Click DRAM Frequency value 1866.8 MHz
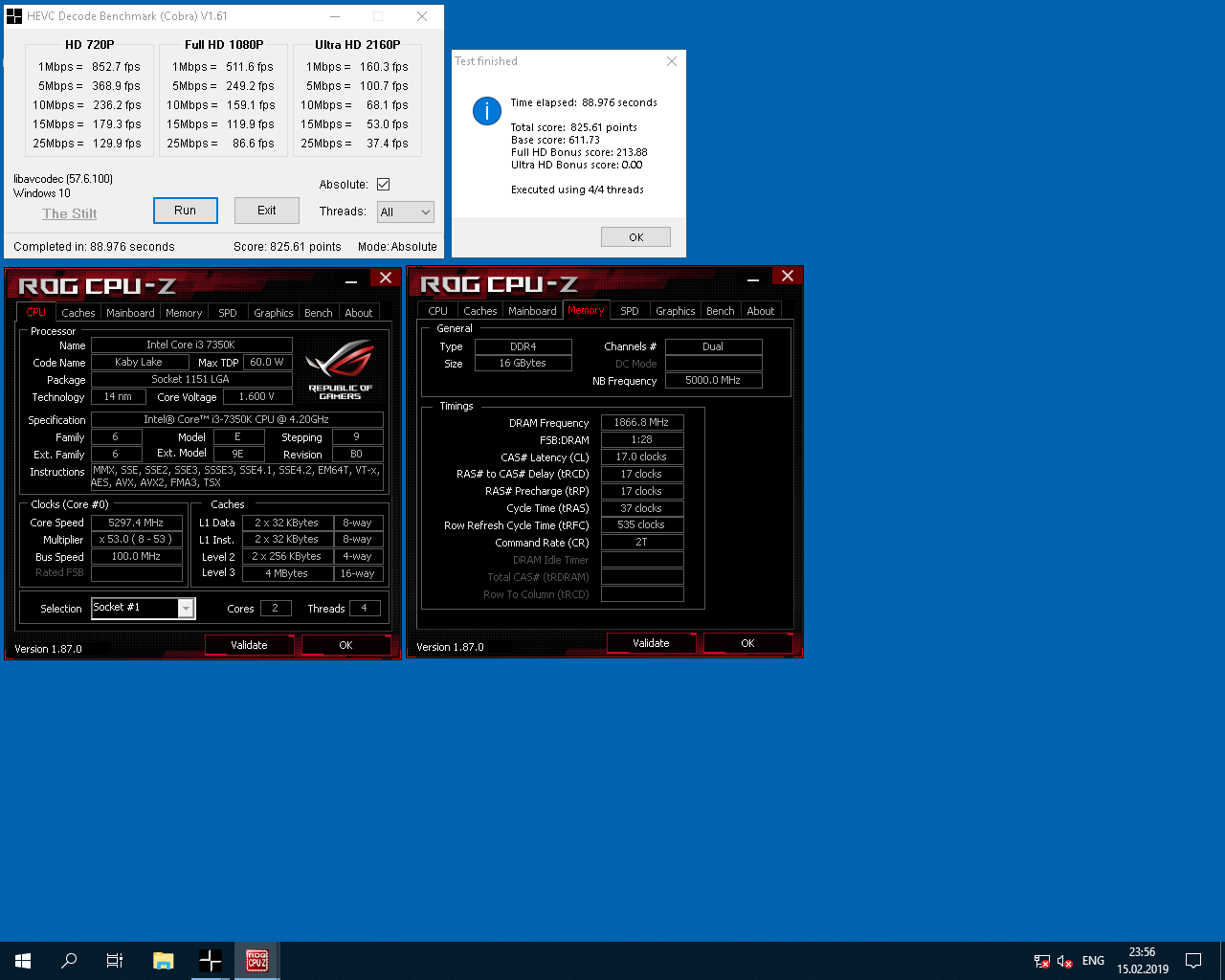The height and width of the screenshot is (980, 1225). 641,422
